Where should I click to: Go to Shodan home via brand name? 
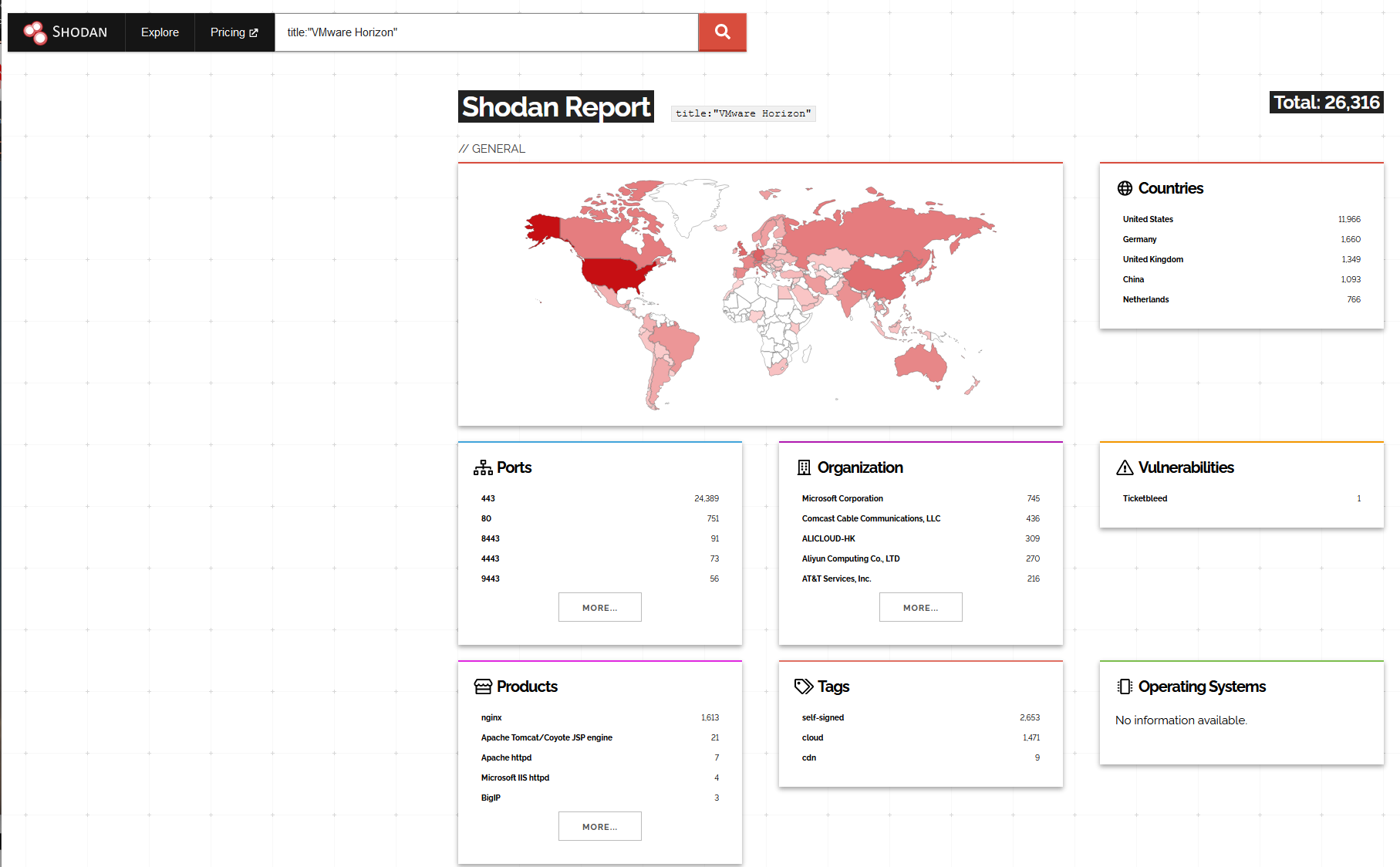pyautogui.click(x=79, y=32)
